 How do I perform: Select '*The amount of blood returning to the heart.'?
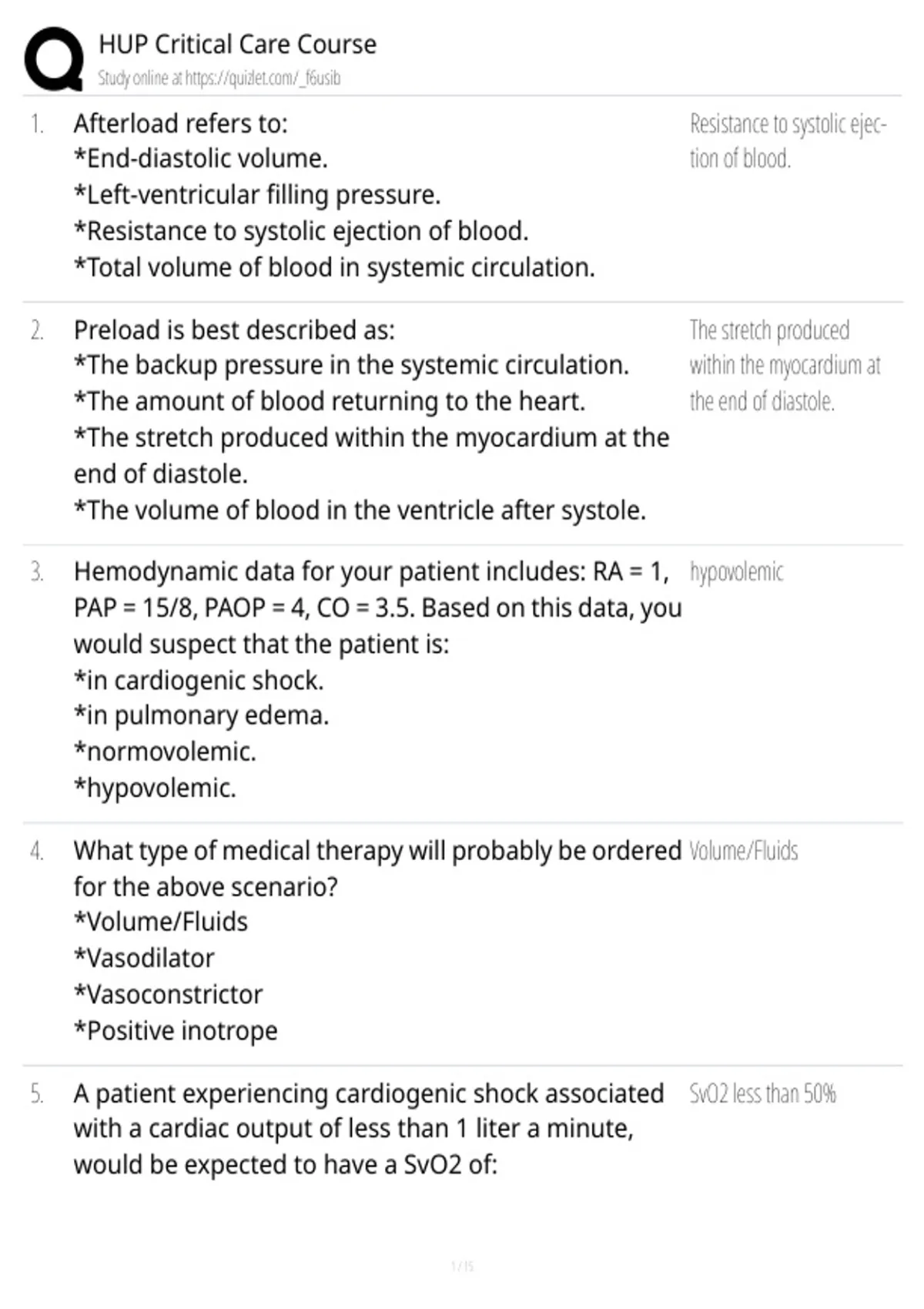coord(330,401)
